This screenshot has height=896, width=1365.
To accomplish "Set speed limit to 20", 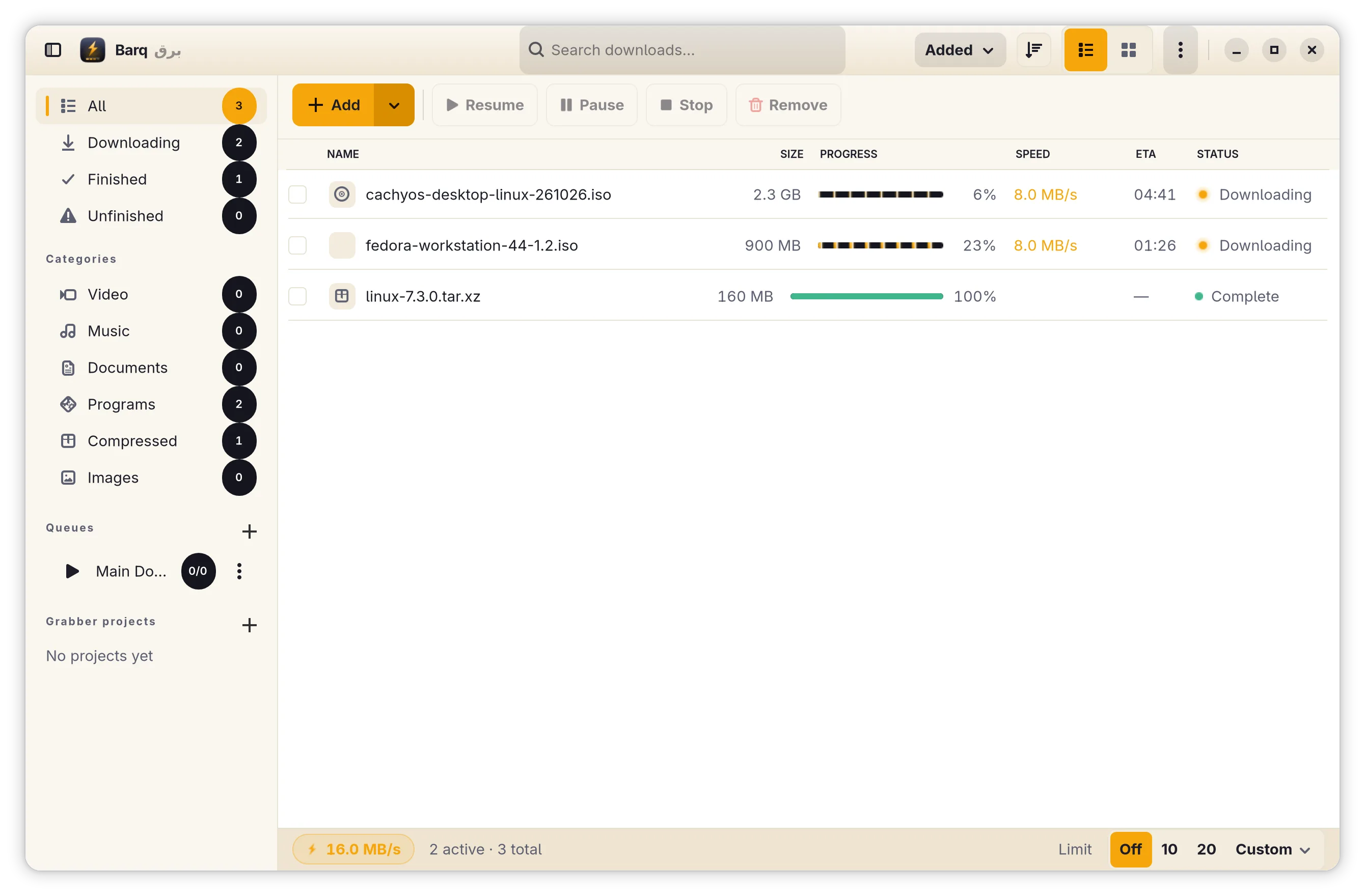I will click(1206, 849).
